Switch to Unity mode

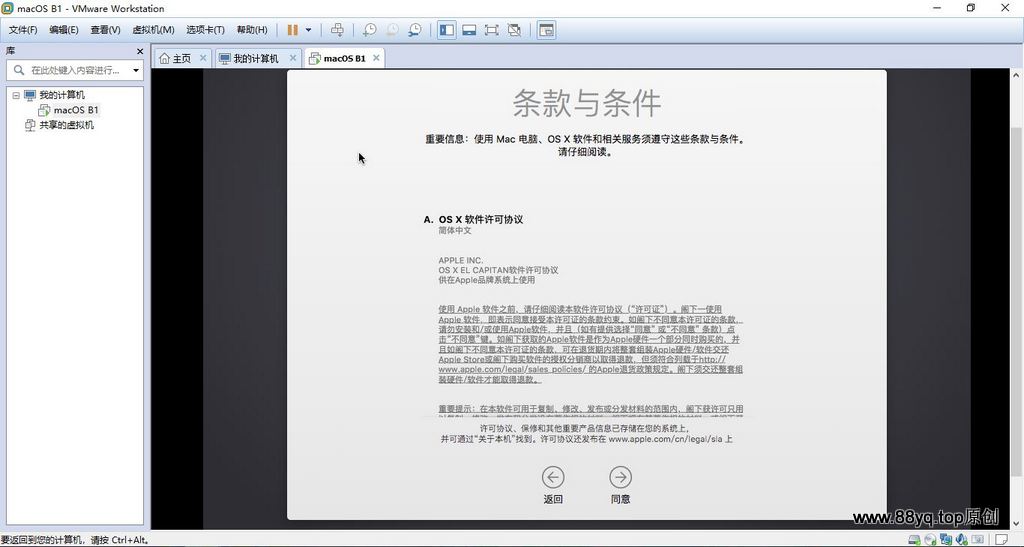click(515, 30)
